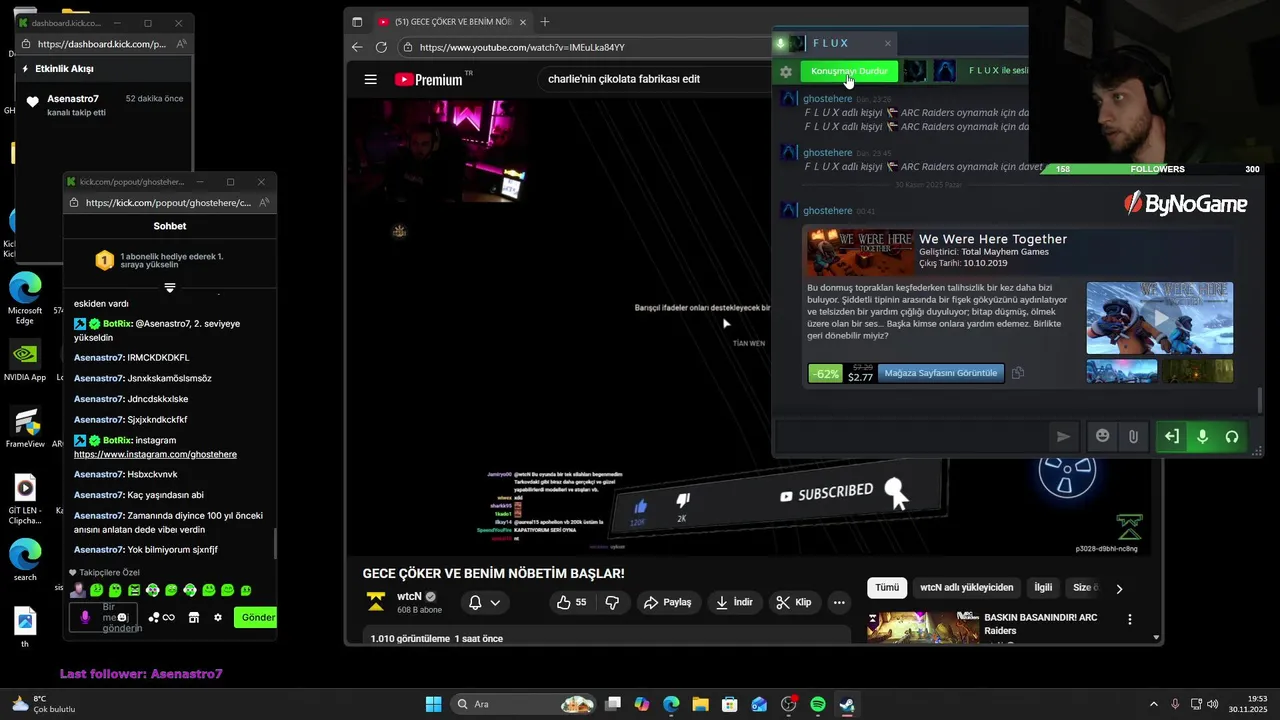Switch to the GECE ÇÖKER YouTube browser tab
Screen dimensions: 1280x720
click(451, 21)
